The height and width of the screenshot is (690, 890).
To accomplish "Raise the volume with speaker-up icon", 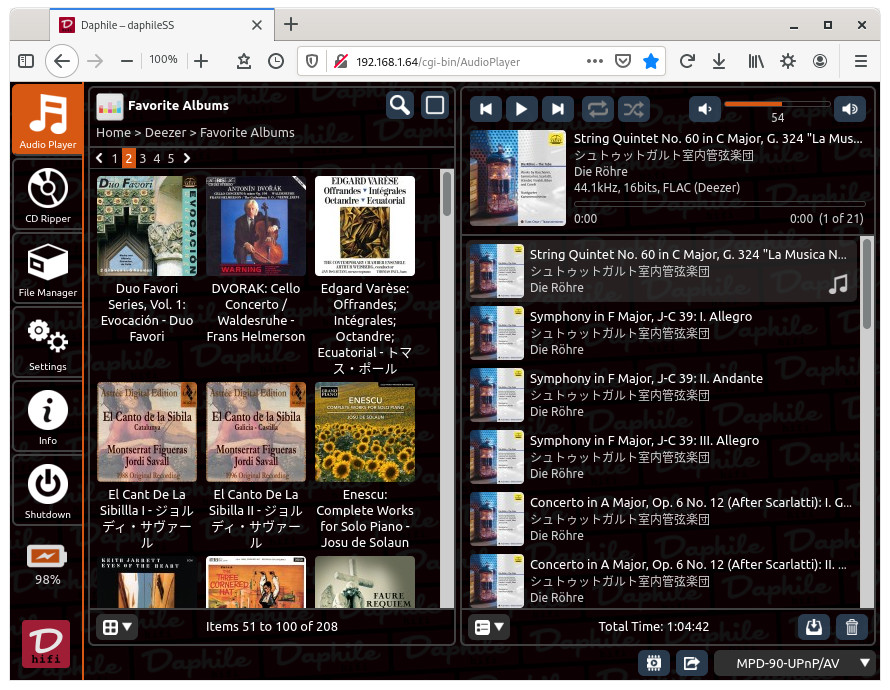I will tap(850, 109).
